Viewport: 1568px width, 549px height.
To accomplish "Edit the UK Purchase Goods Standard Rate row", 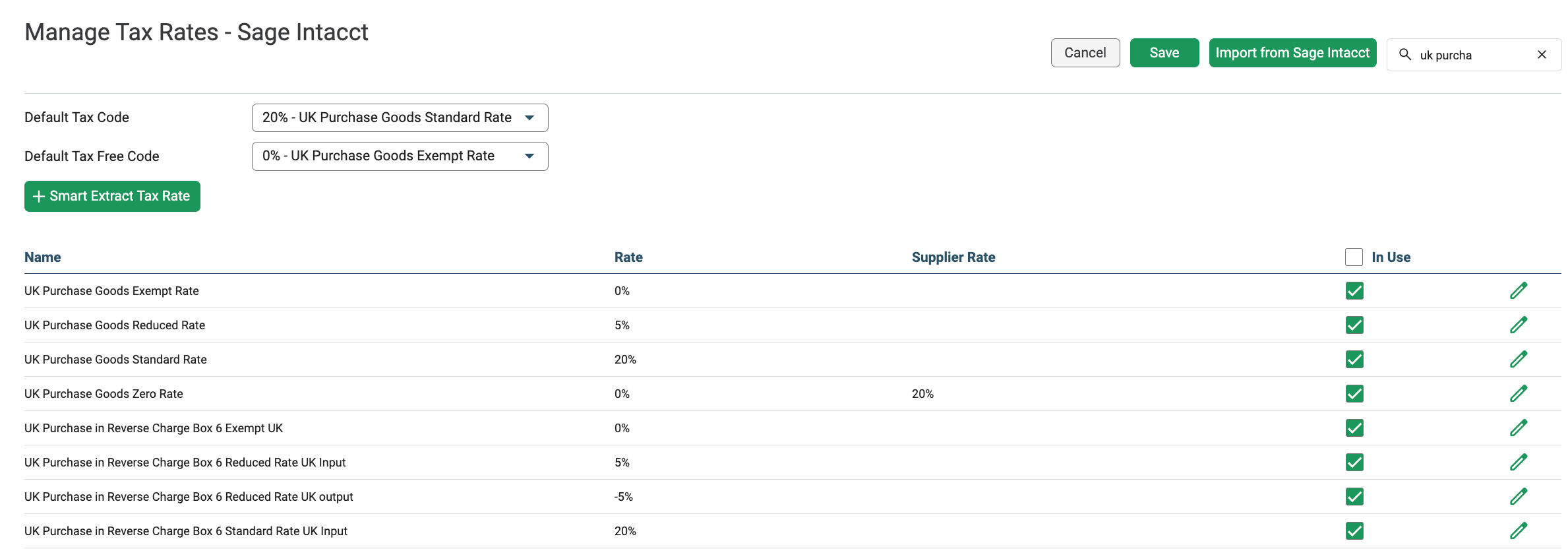I will click(1519, 359).
